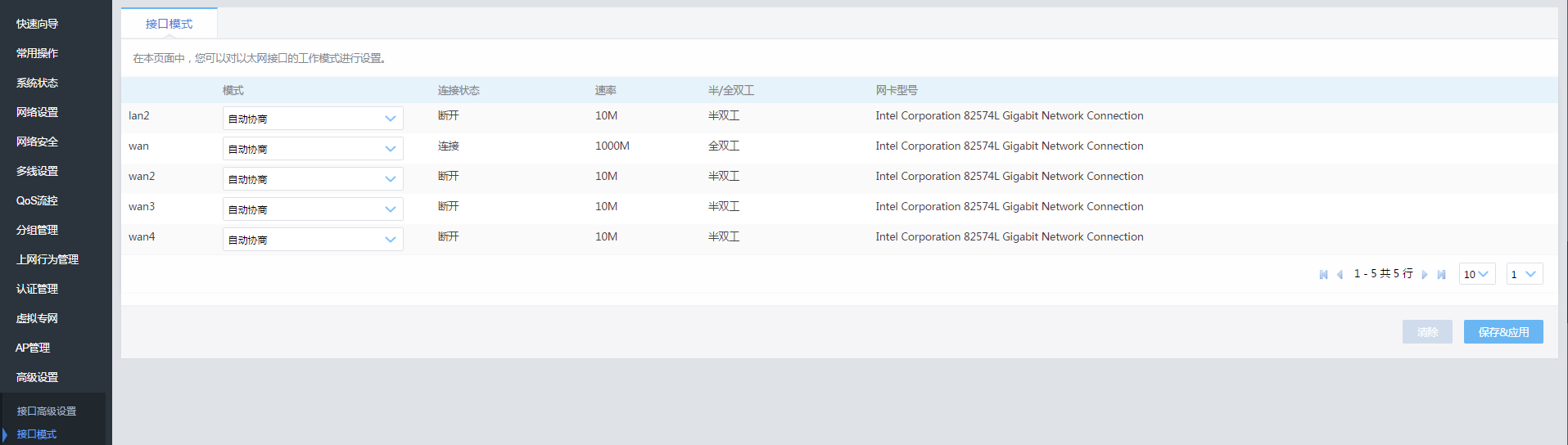Open the wan4 mode dropdown
This screenshot has height=445, width=1568.
[312, 240]
